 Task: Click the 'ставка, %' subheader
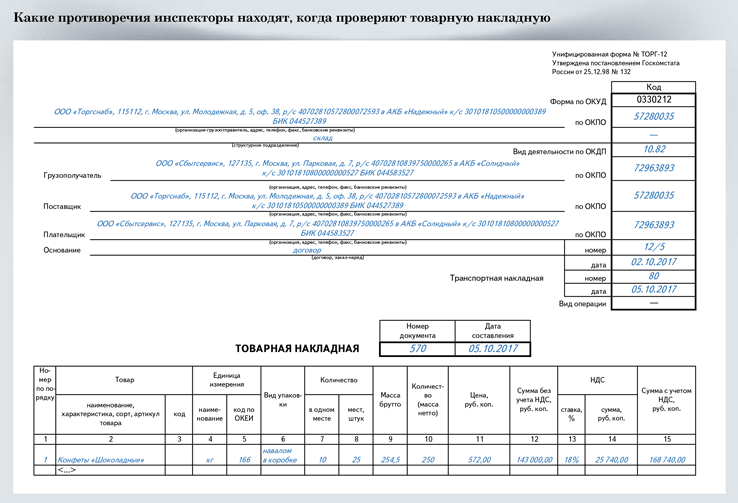(x=571, y=414)
